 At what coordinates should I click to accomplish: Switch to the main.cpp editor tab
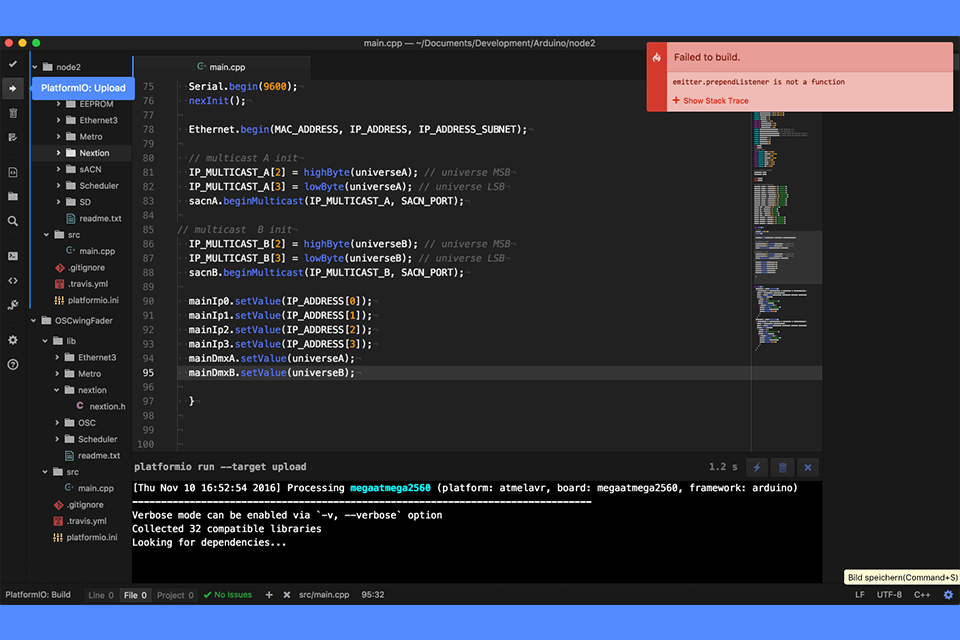point(221,67)
